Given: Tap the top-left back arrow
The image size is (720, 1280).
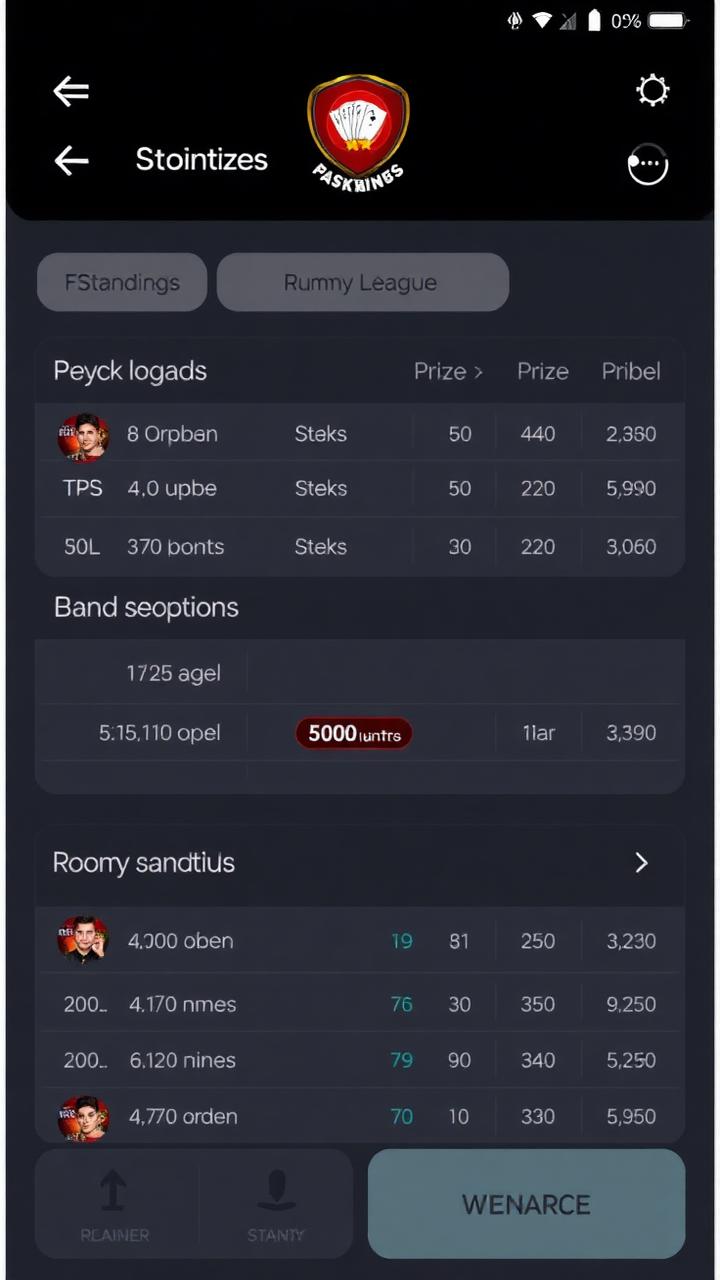Looking at the screenshot, I should click(70, 91).
